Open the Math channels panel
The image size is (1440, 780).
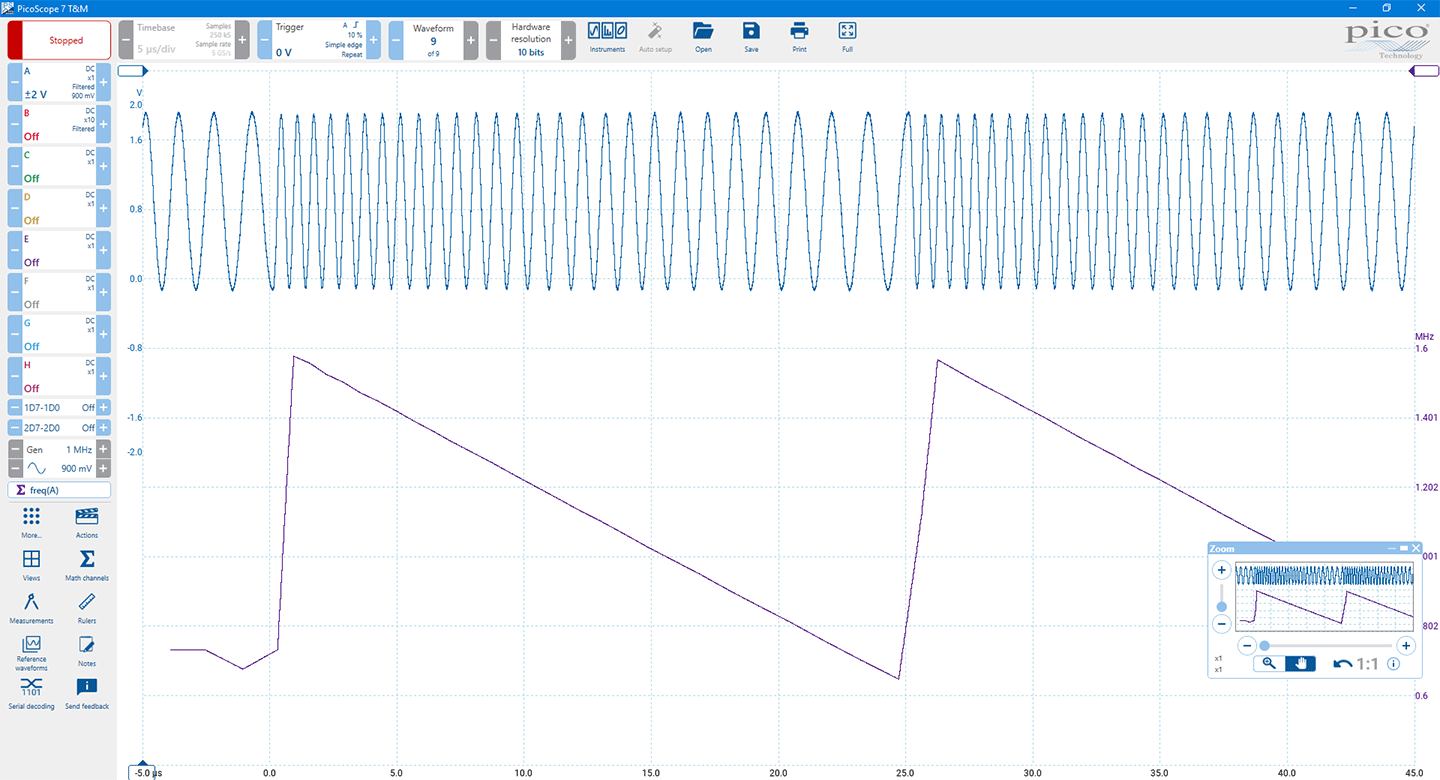click(x=87, y=564)
